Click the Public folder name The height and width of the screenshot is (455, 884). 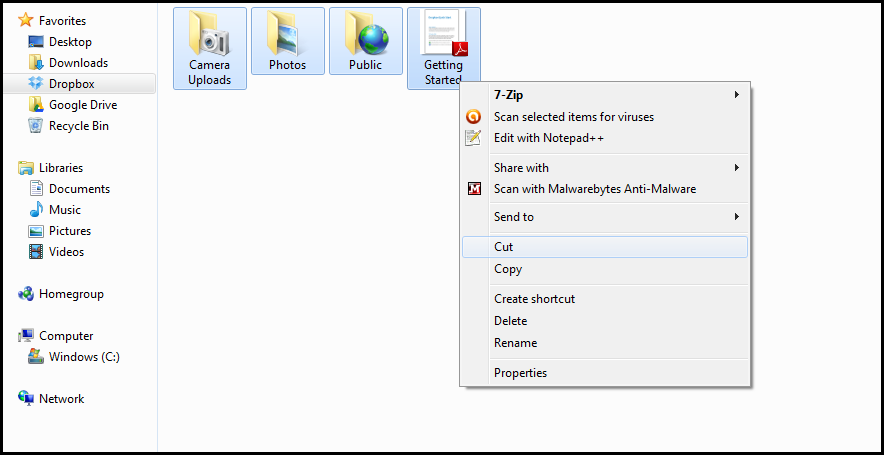[365, 65]
